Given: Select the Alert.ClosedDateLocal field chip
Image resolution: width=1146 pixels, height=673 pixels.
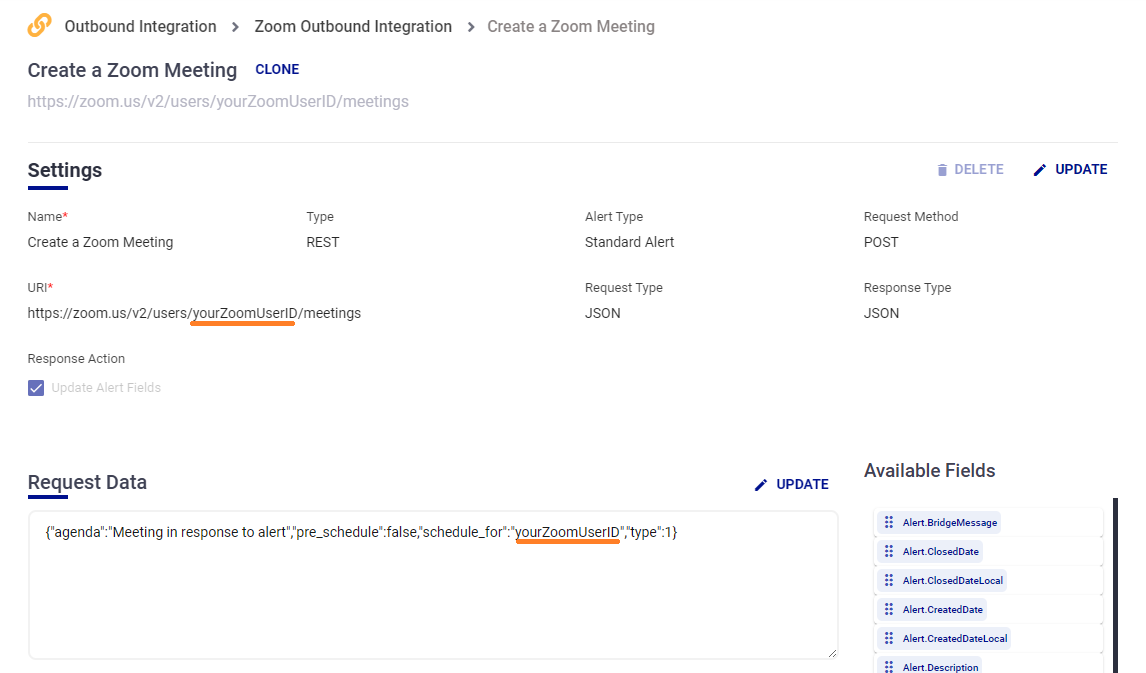Looking at the screenshot, I should [x=952, y=580].
